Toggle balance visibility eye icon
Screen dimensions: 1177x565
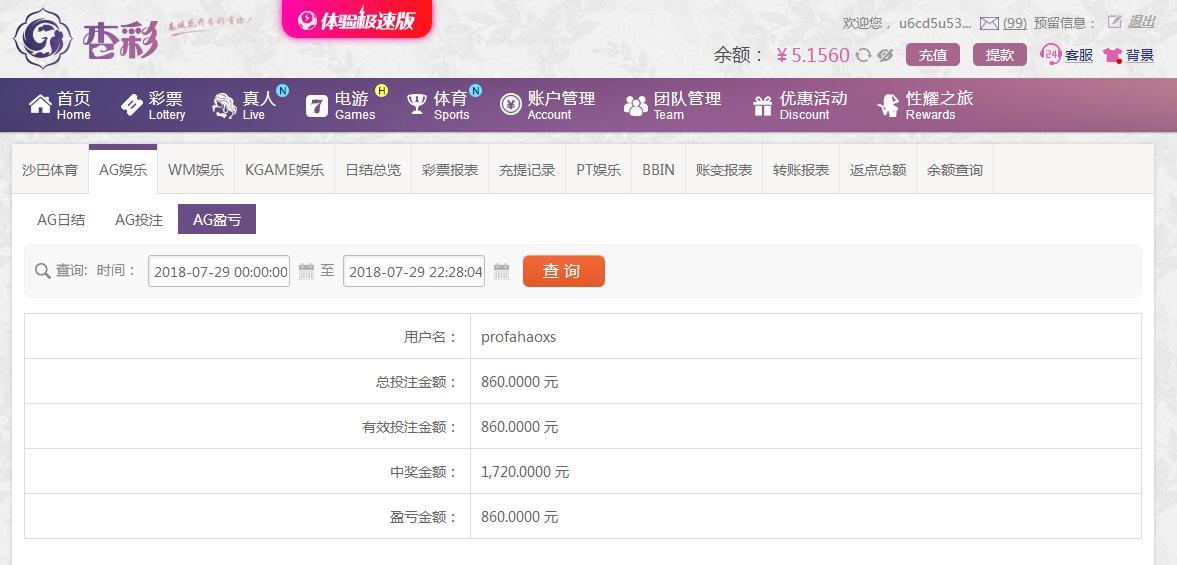click(x=885, y=55)
